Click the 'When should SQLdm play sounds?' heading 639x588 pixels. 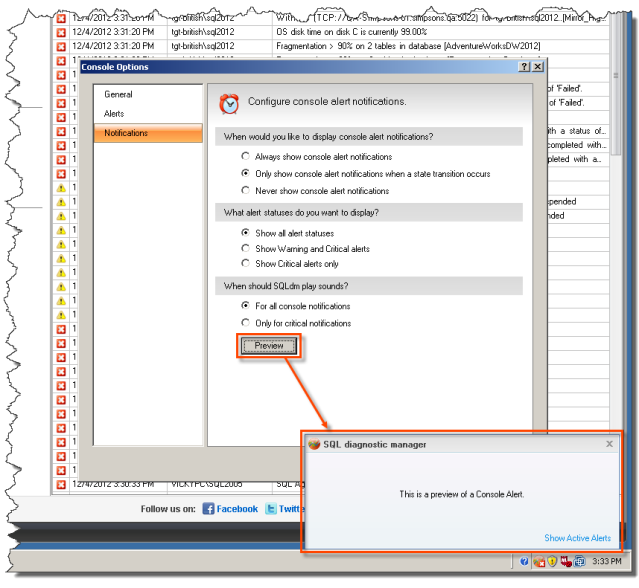[286, 286]
